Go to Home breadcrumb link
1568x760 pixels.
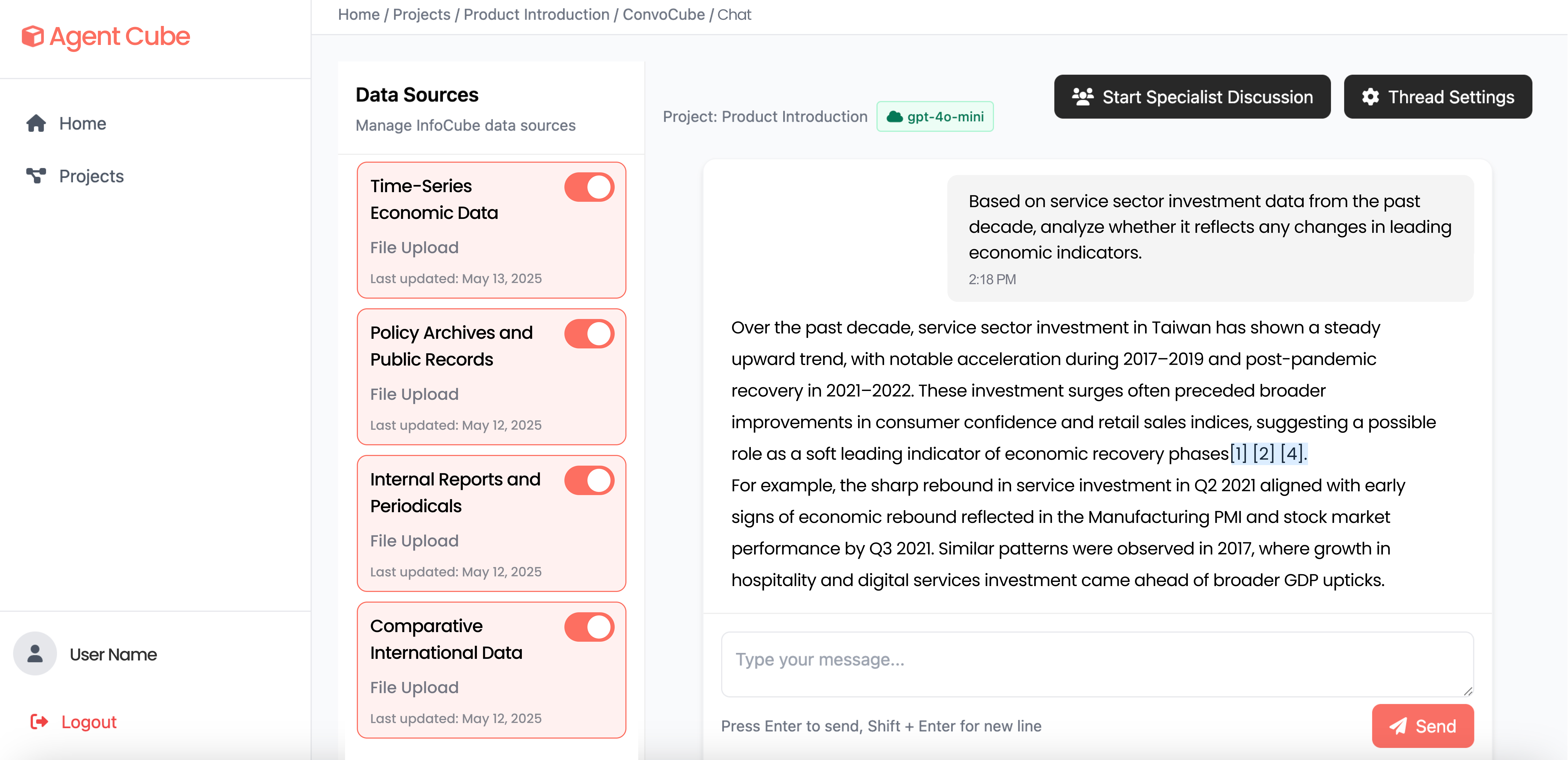click(x=358, y=15)
